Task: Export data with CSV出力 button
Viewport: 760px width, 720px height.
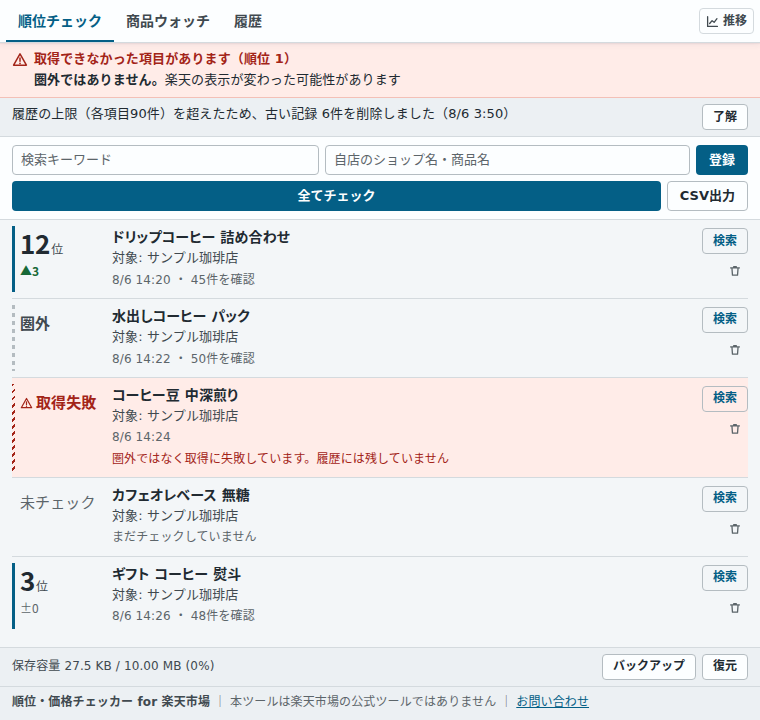Action: point(707,196)
